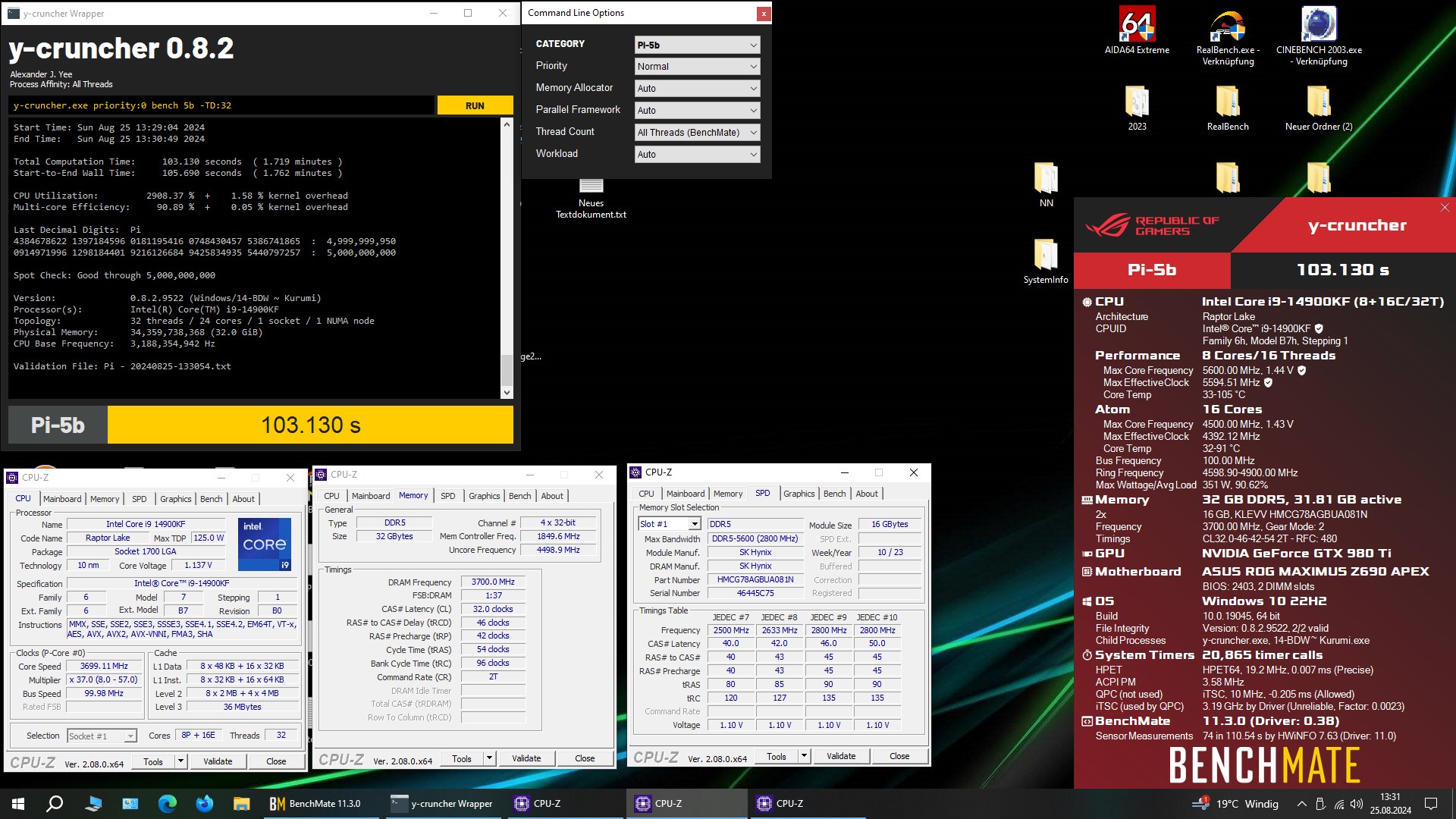The height and width of the screenshot is (819, 1456).
Task: Click the taskbar clock showing 13:31
Action: [1390, 804]
